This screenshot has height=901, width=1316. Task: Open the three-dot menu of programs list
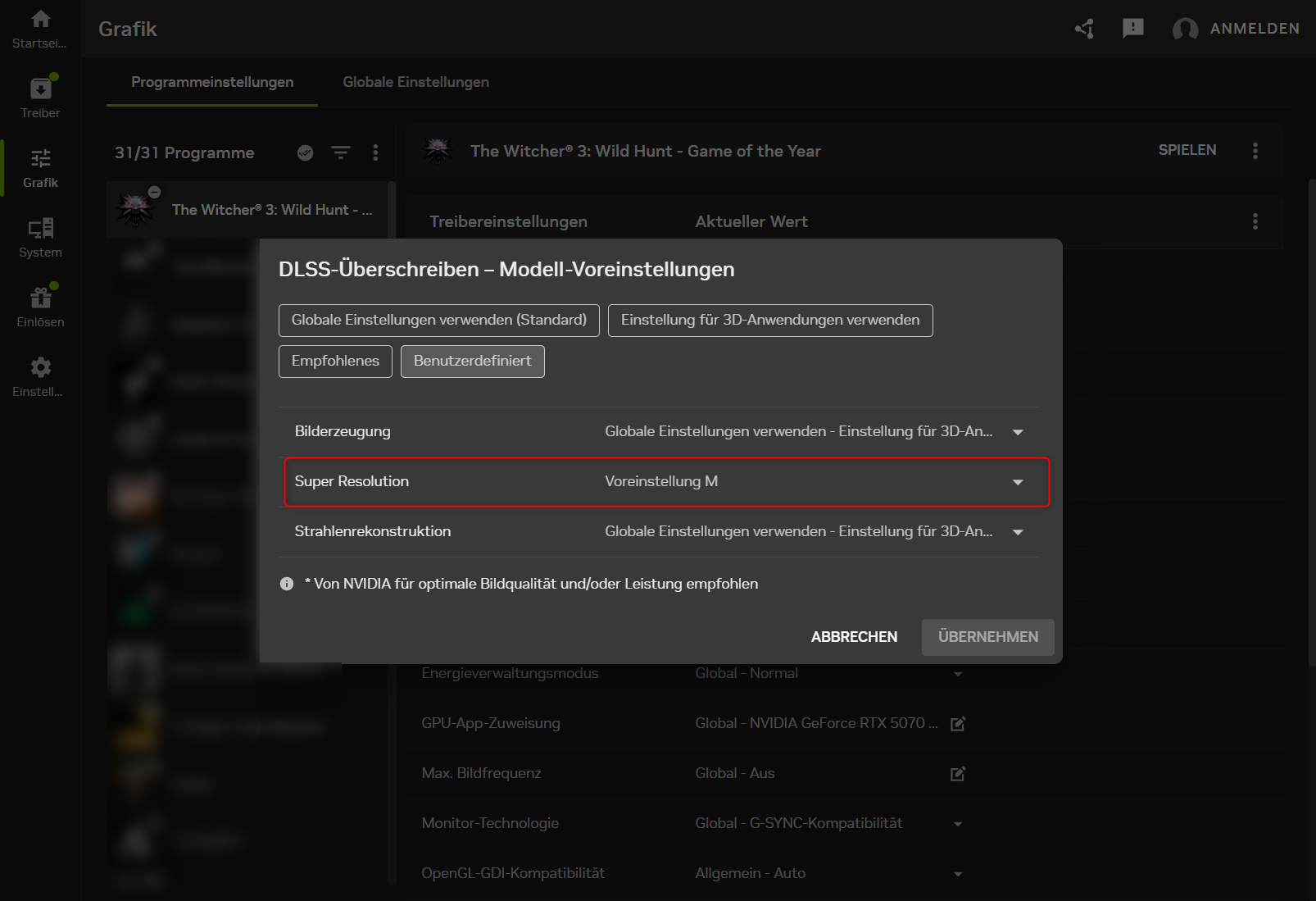pos(375,152)
